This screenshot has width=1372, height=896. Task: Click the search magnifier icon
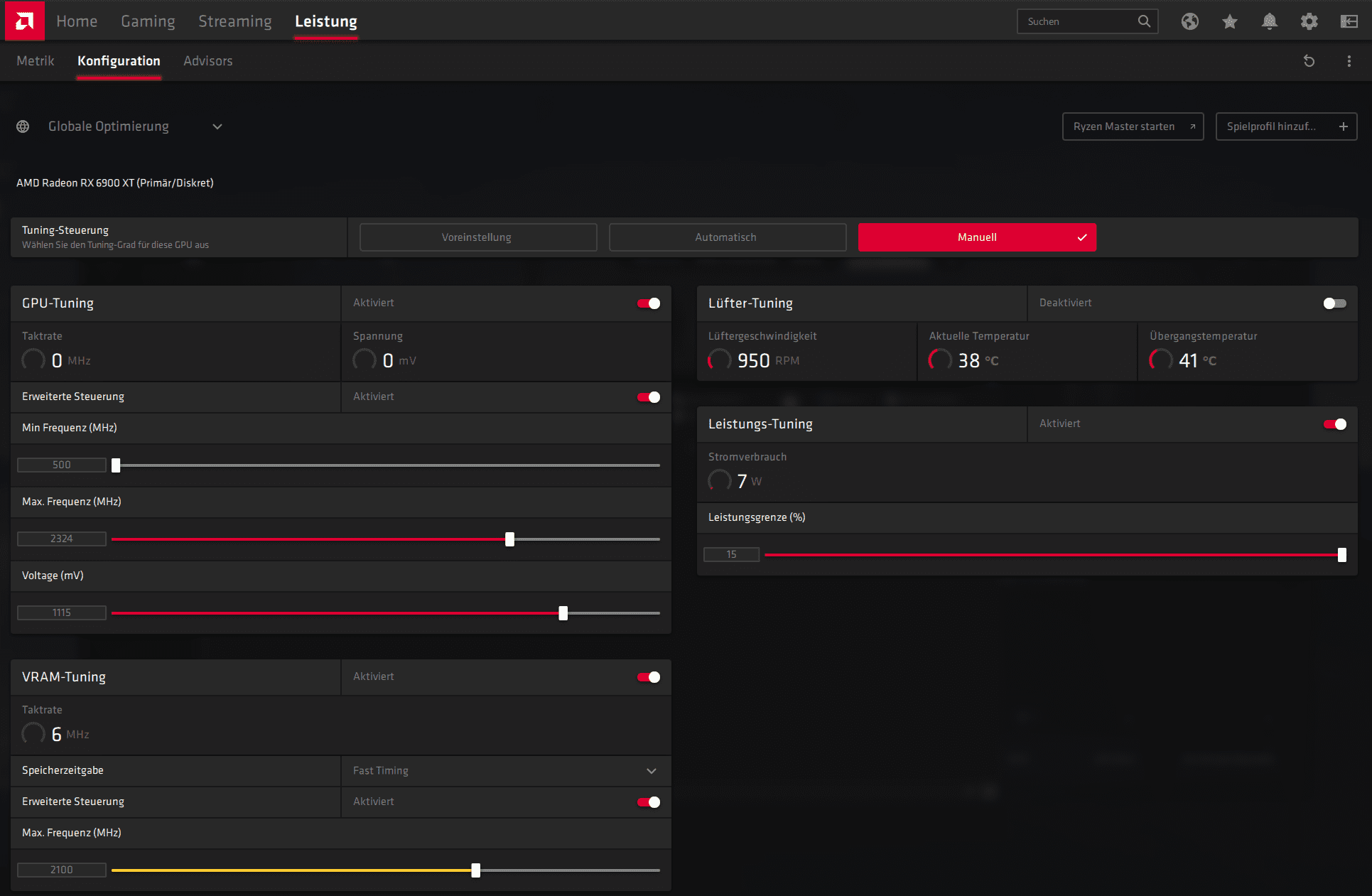pyautogui.click(x=1144, y=21)
